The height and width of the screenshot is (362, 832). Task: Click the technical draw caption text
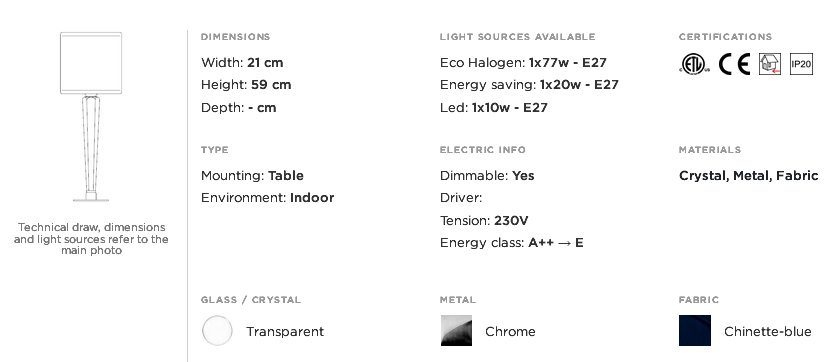pyautogui.click(x=91, y=239)
